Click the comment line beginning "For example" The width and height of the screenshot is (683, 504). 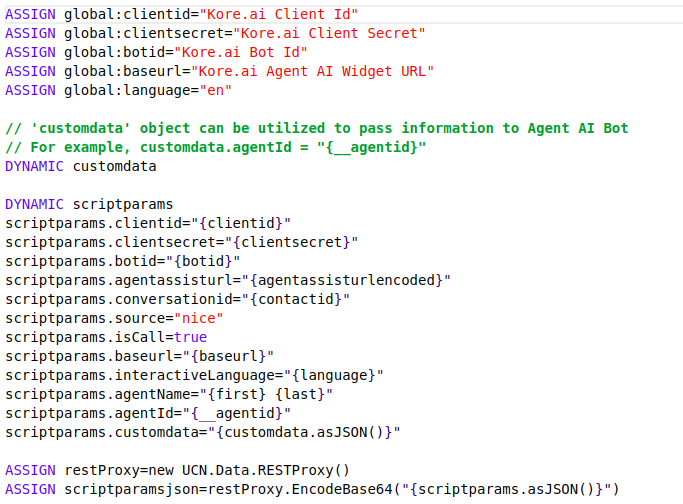[x=216, y=147]
